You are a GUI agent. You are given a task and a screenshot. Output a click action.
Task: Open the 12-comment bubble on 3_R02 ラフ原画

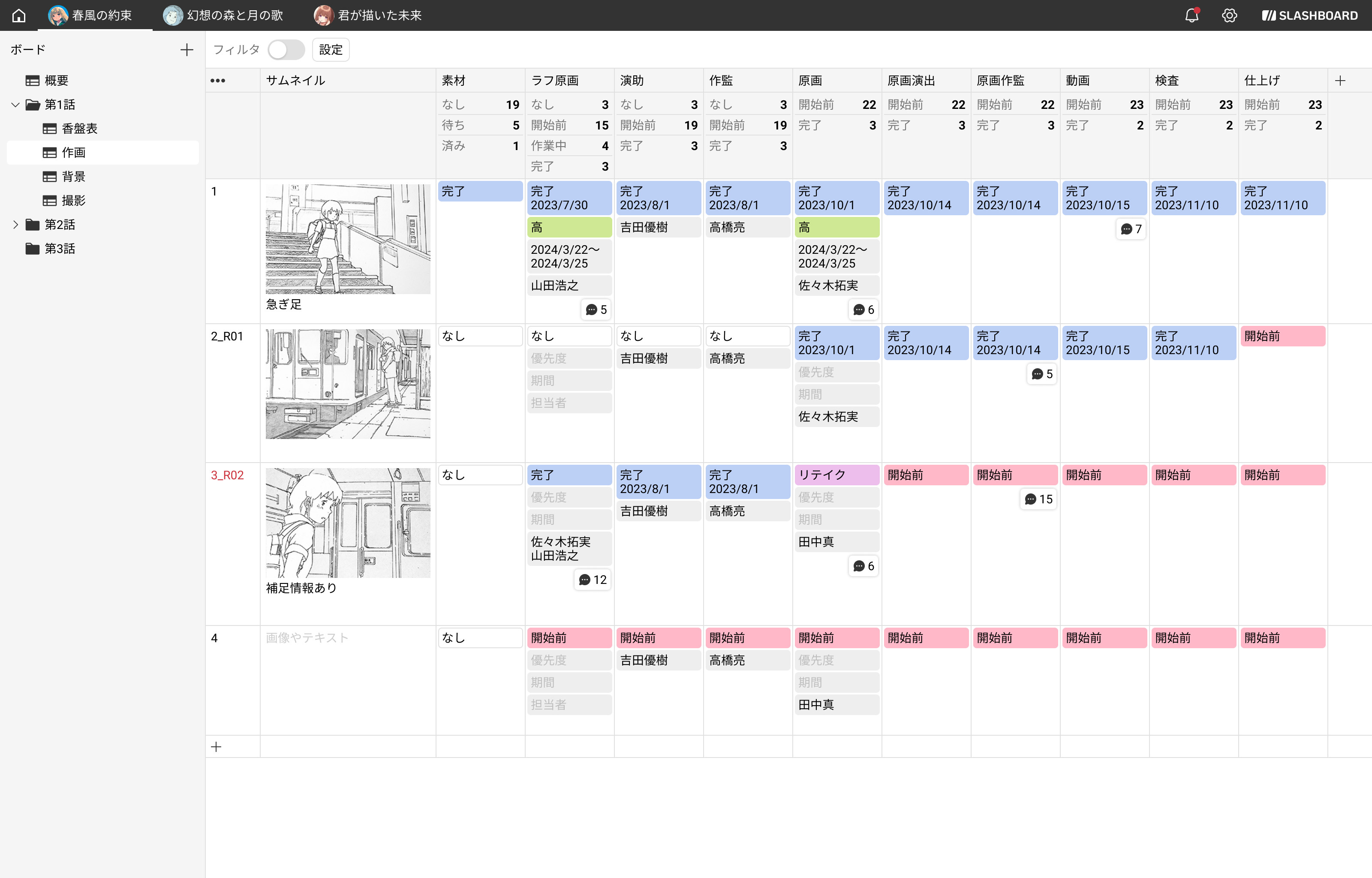pos(592,579)
